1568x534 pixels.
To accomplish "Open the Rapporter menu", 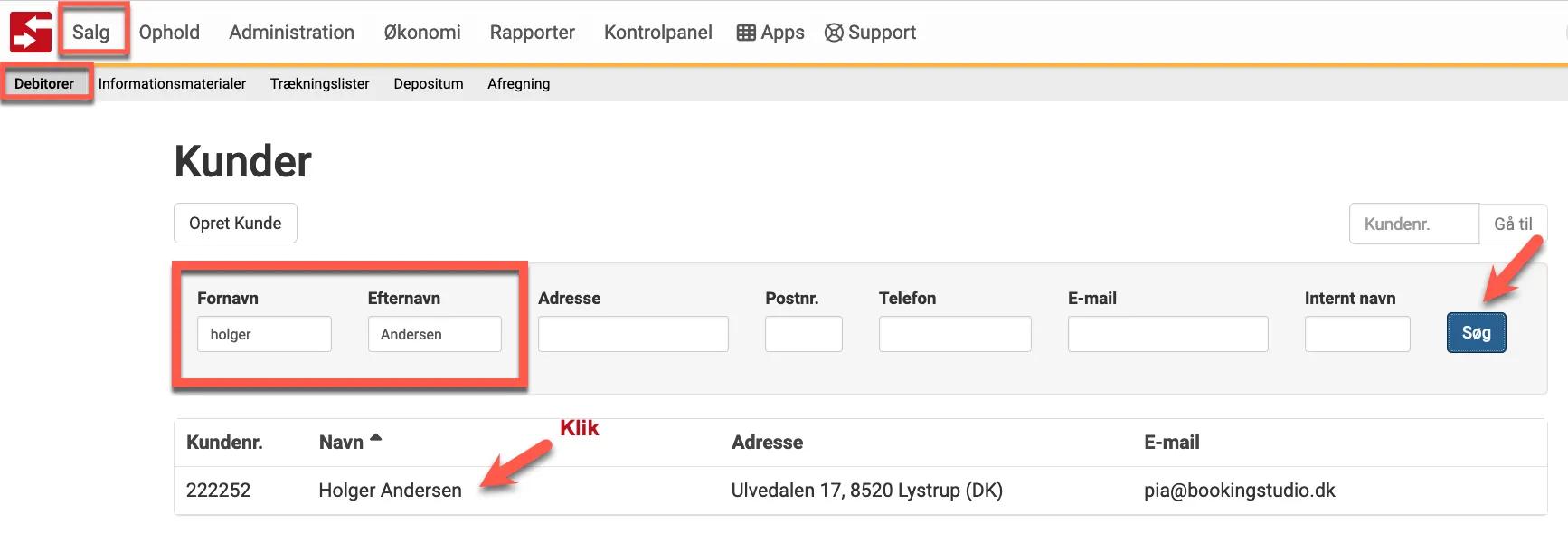I will point(532,33).
